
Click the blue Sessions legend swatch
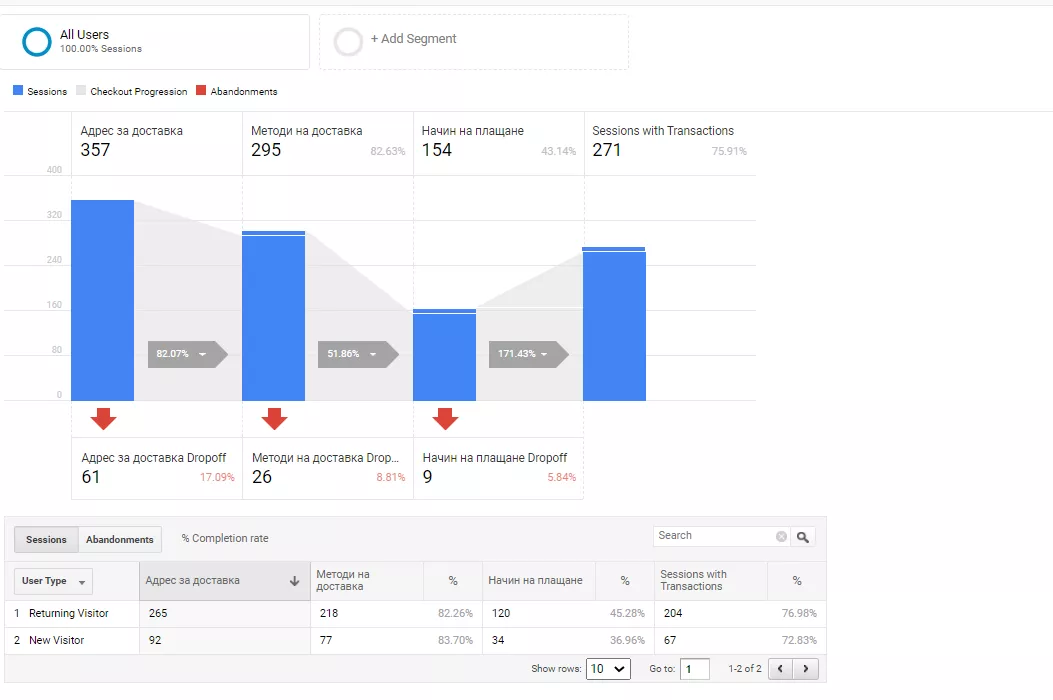18,90
